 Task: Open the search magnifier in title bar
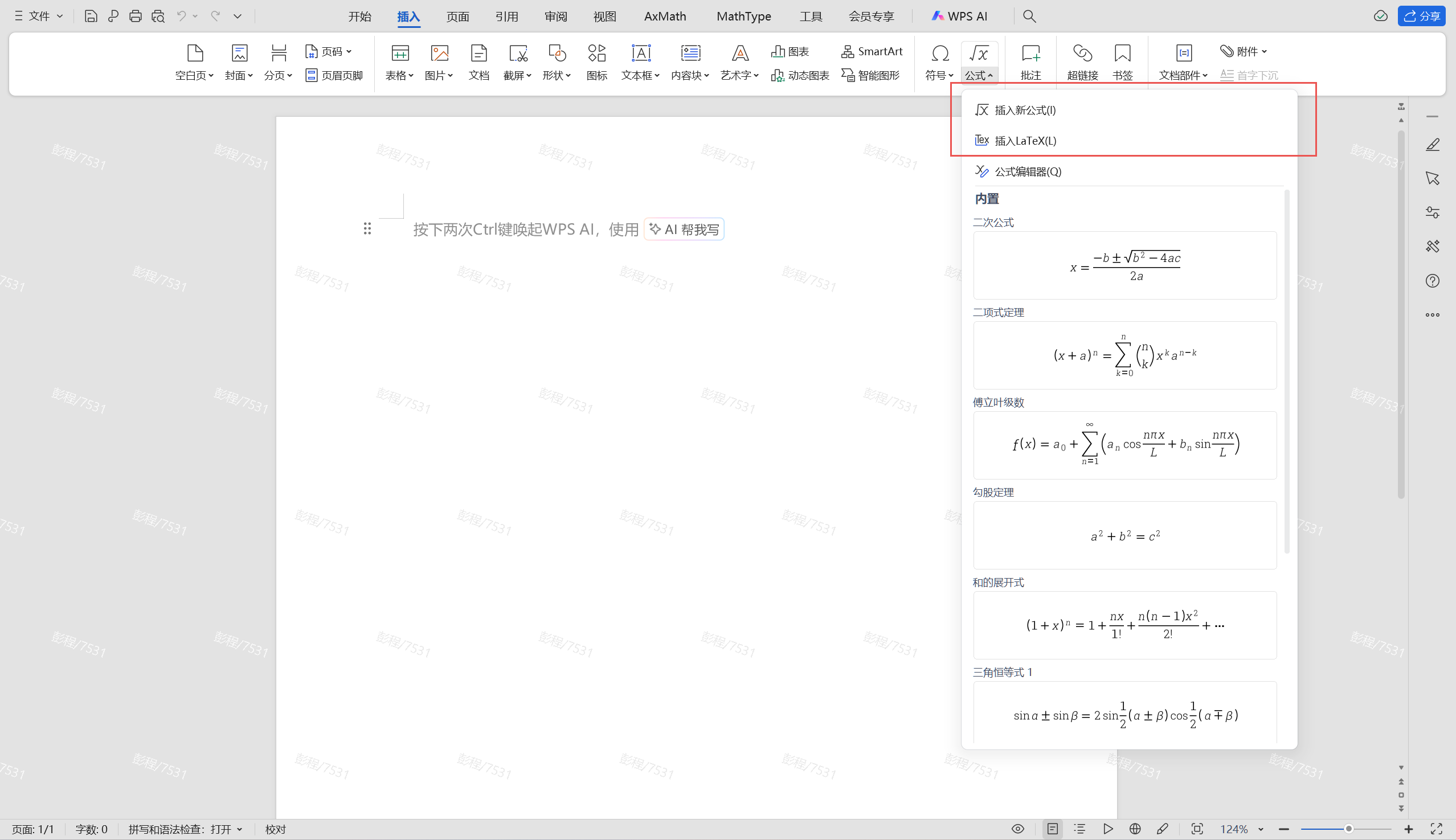coord(1029,16)
